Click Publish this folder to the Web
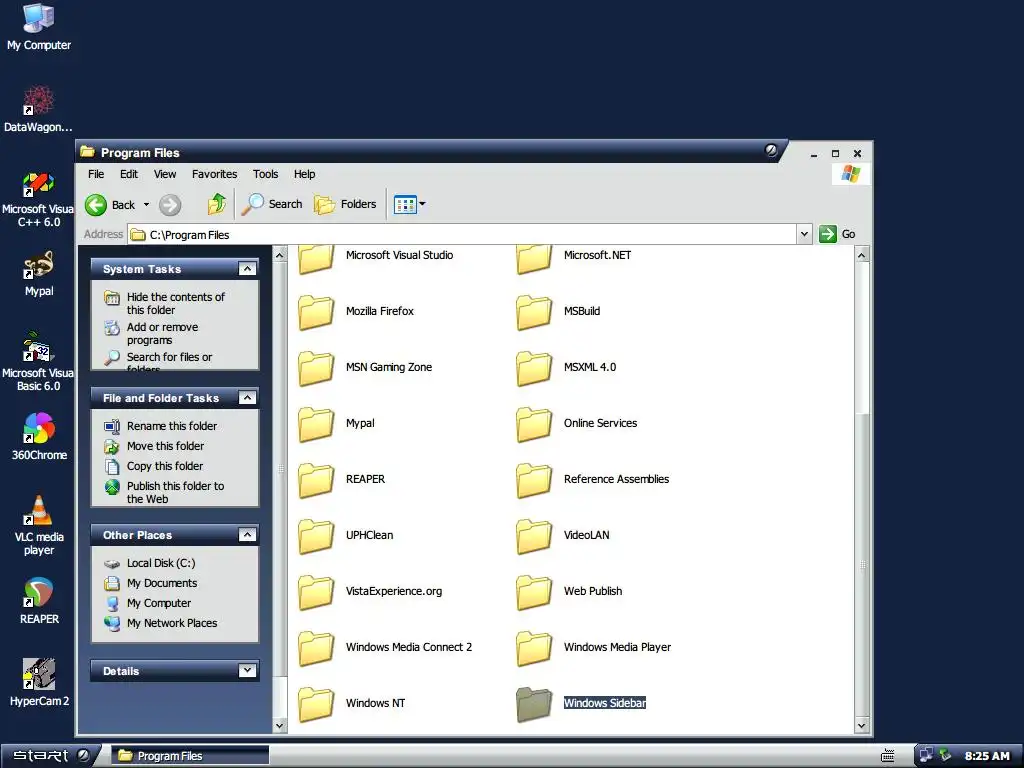1024x768 pixels. coord(175,492)
